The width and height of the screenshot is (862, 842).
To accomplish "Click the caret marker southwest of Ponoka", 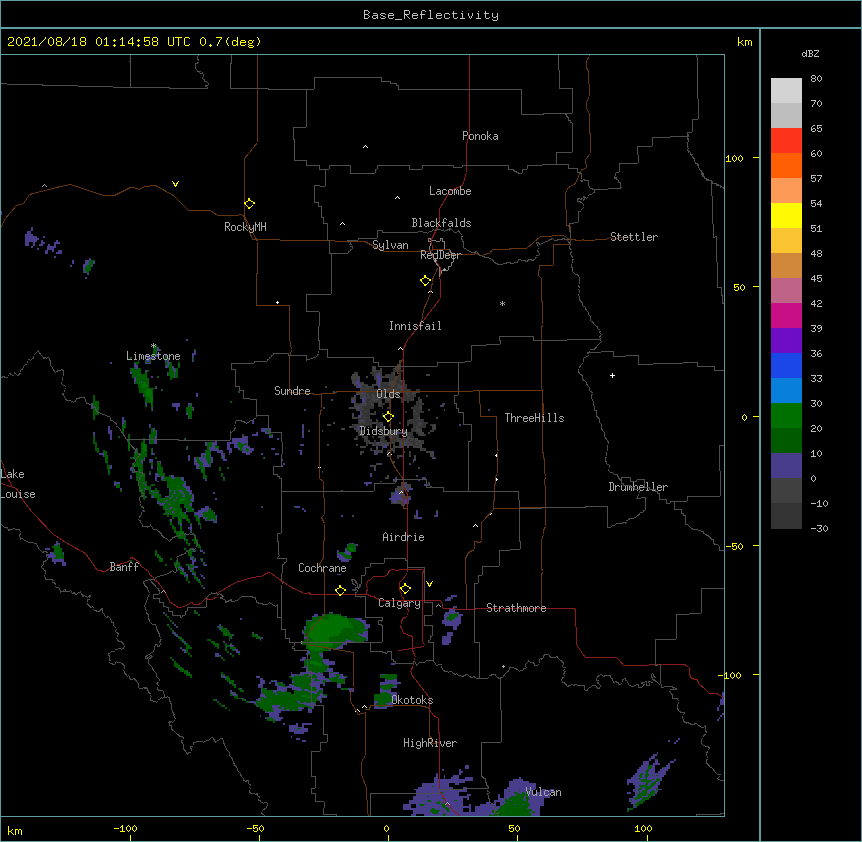I will [365, 147].
